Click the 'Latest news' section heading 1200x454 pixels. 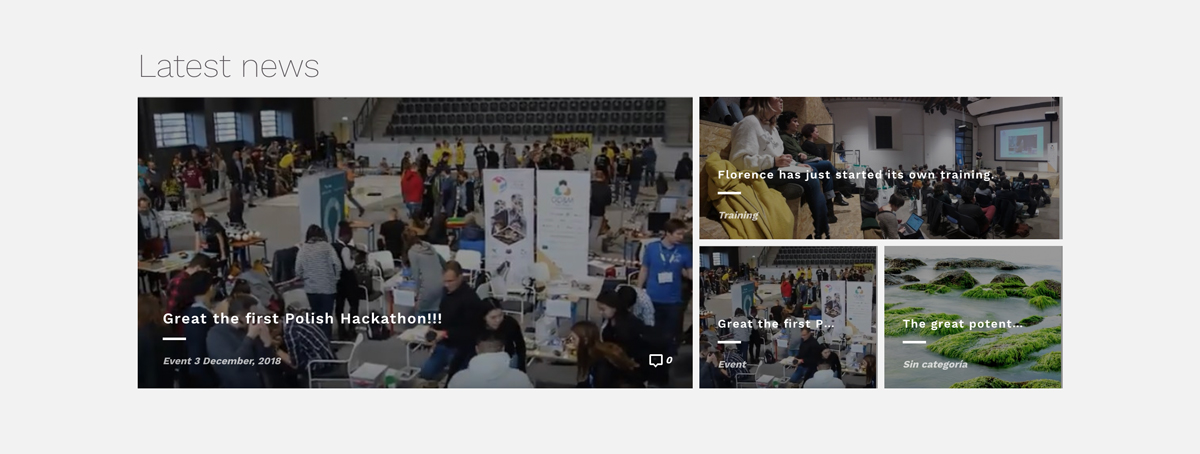[229, 66]
